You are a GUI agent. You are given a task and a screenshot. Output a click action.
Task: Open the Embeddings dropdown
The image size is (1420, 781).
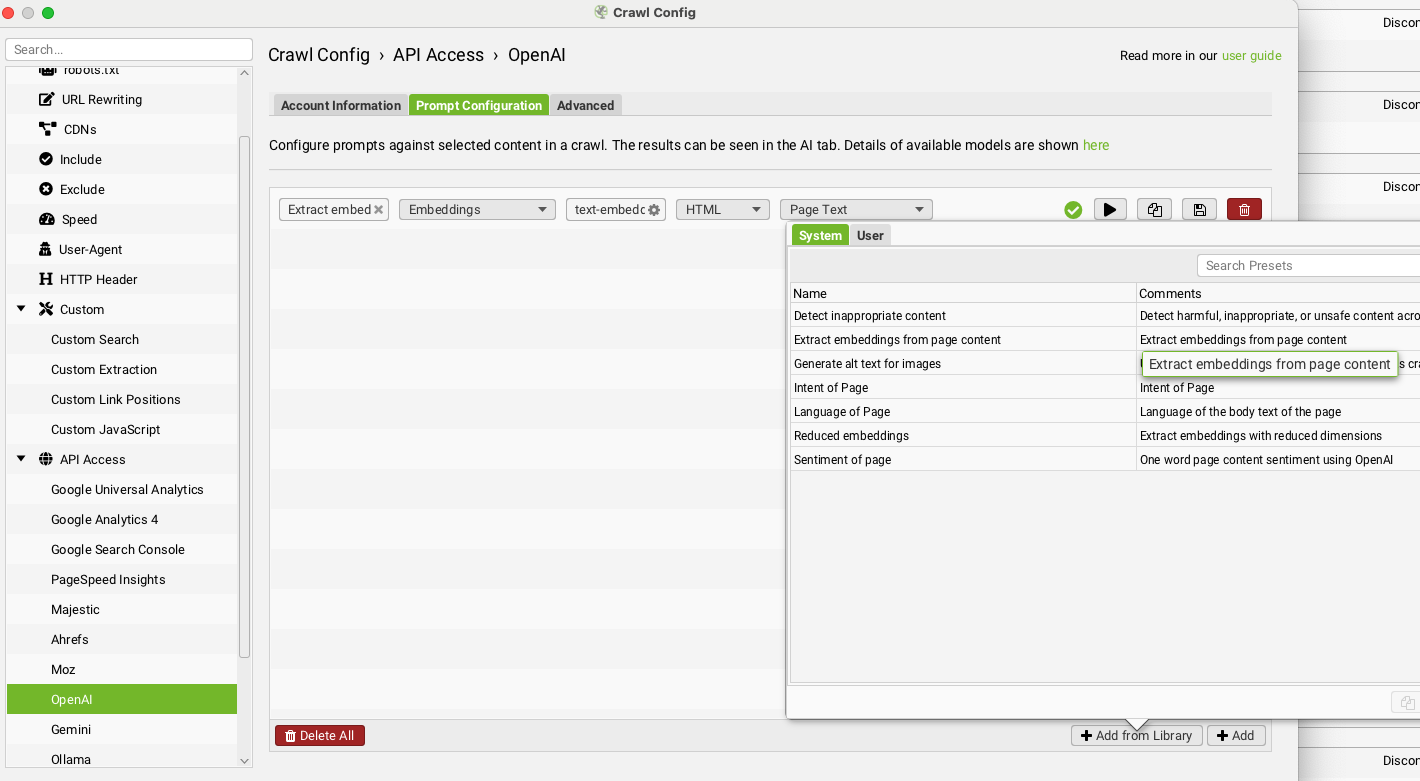(477, 209)
